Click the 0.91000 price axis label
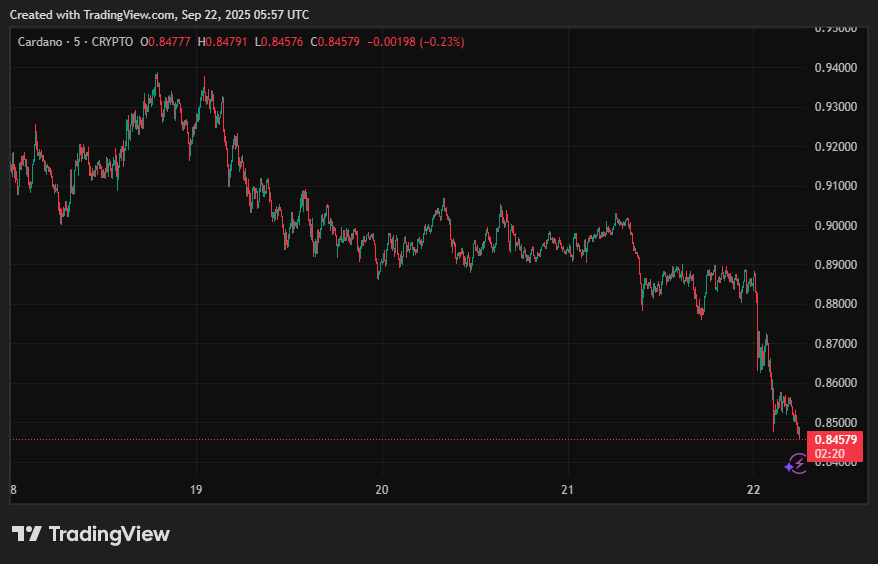878x564 pixels. [835, 186]
